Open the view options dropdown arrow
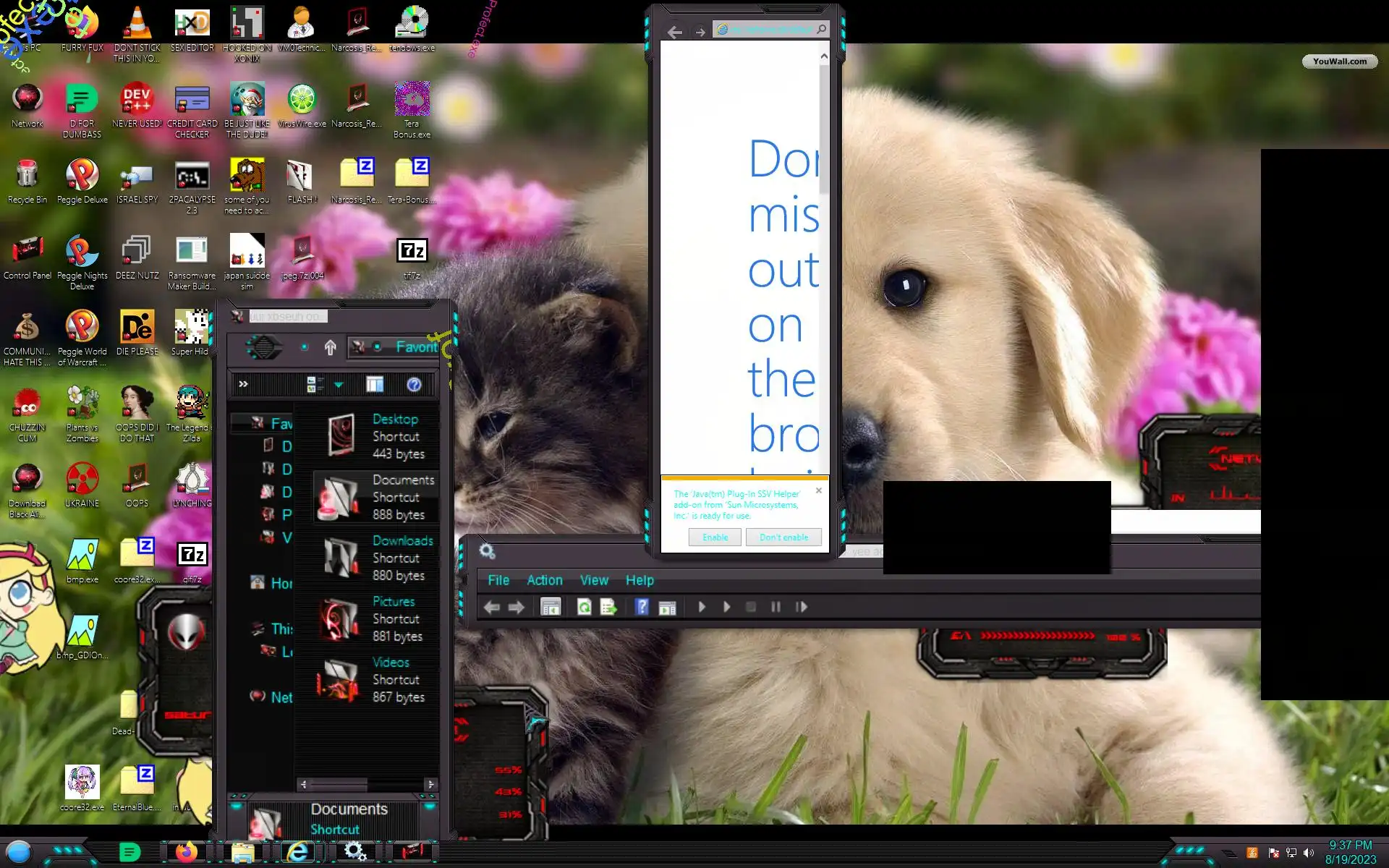The width and height of the screenshot is (1389, 868). (x=339, y=385)
